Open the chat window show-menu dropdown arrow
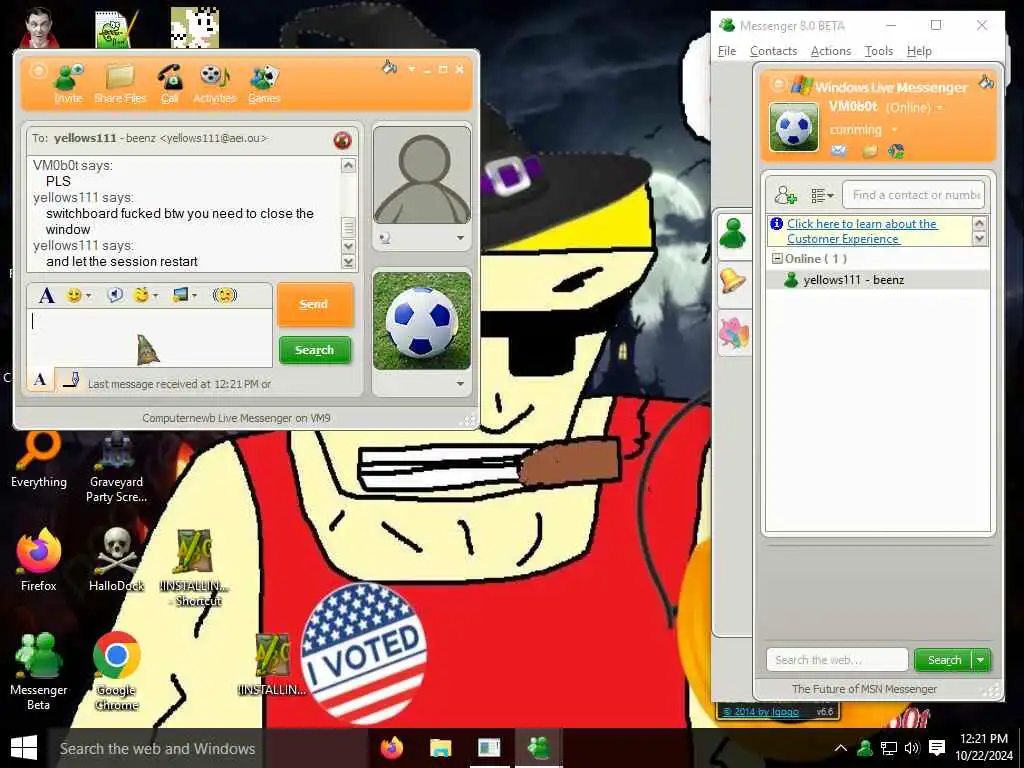The image size is (1024, 768). [x=411, y=69]
